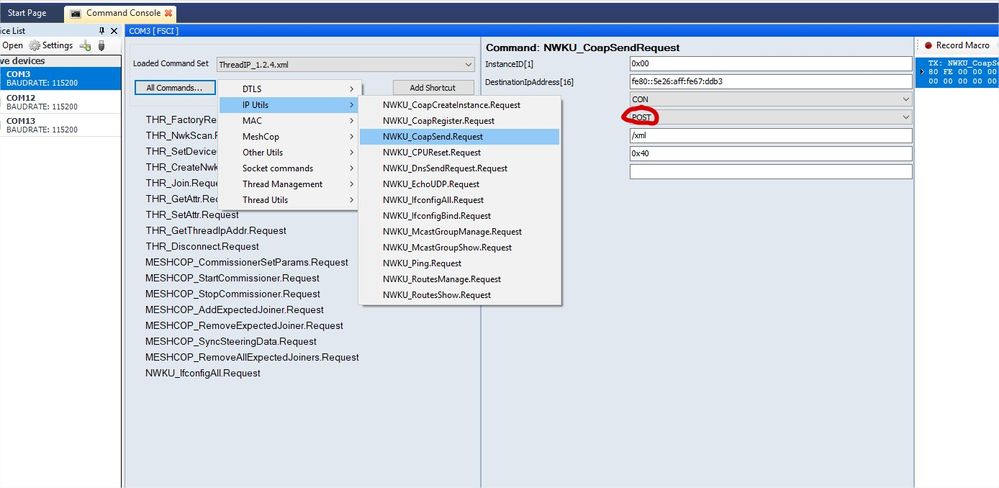Select MESHCOP_CommissionerSetParams.Request shortcut
Screen dimensions: 999x488
point(247,262)
